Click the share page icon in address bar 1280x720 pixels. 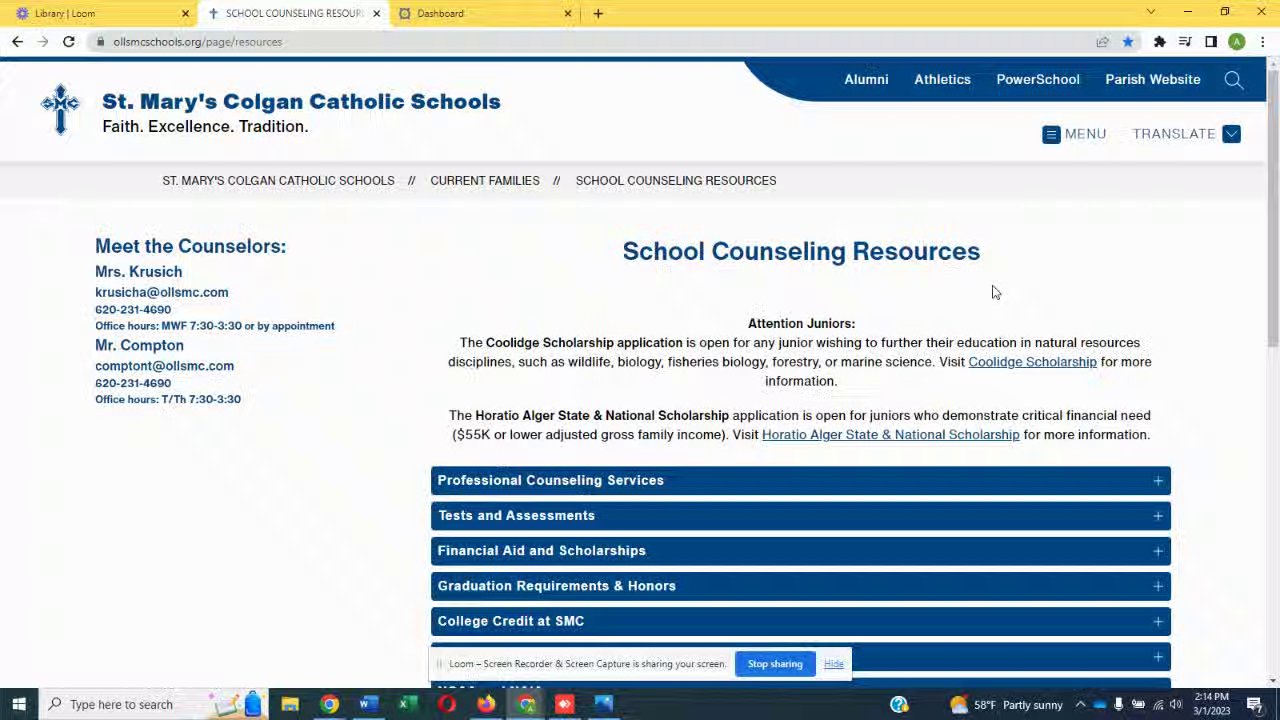point(1102,42)
